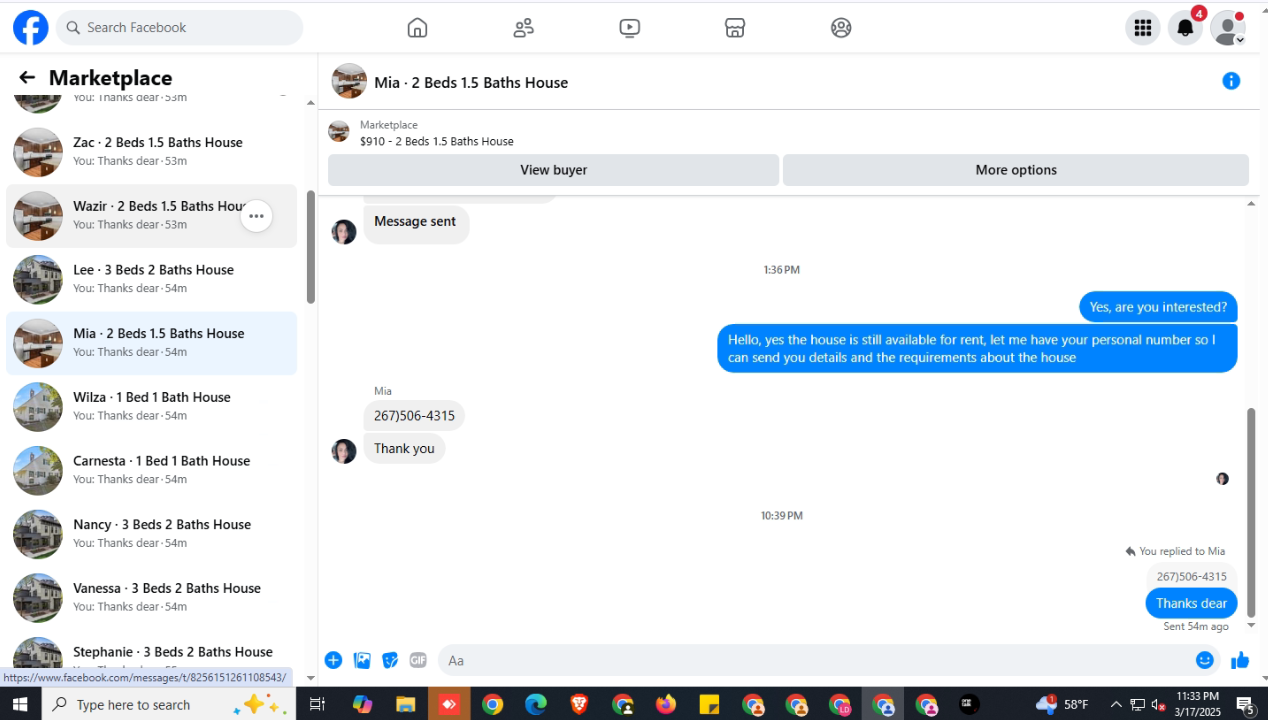
Task: Open Windows notification center icon
Action: point(1246,704)
